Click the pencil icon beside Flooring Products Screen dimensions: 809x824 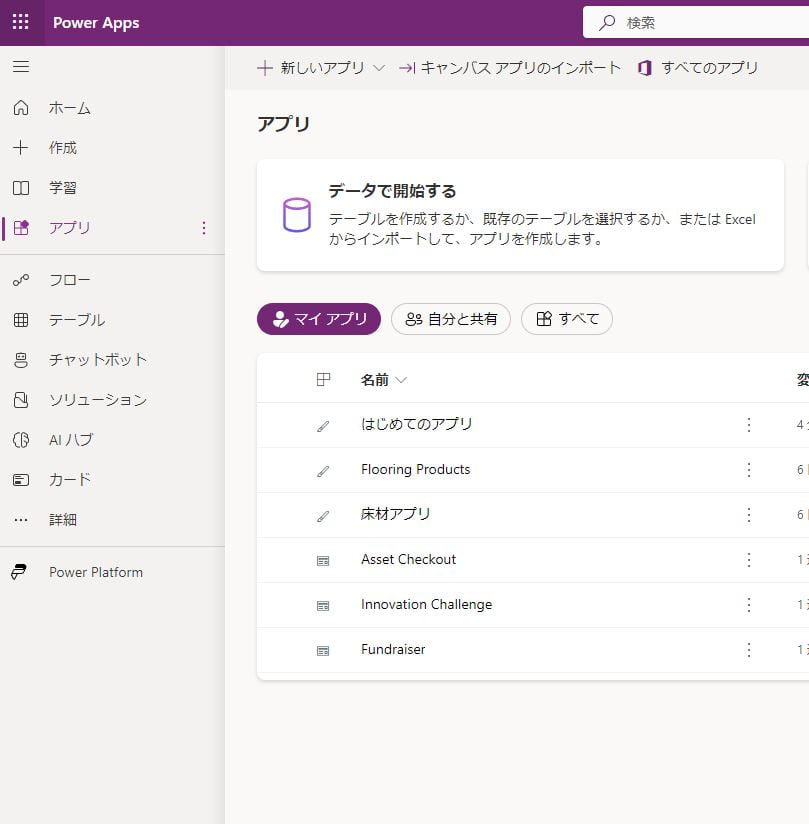(323, 471)
